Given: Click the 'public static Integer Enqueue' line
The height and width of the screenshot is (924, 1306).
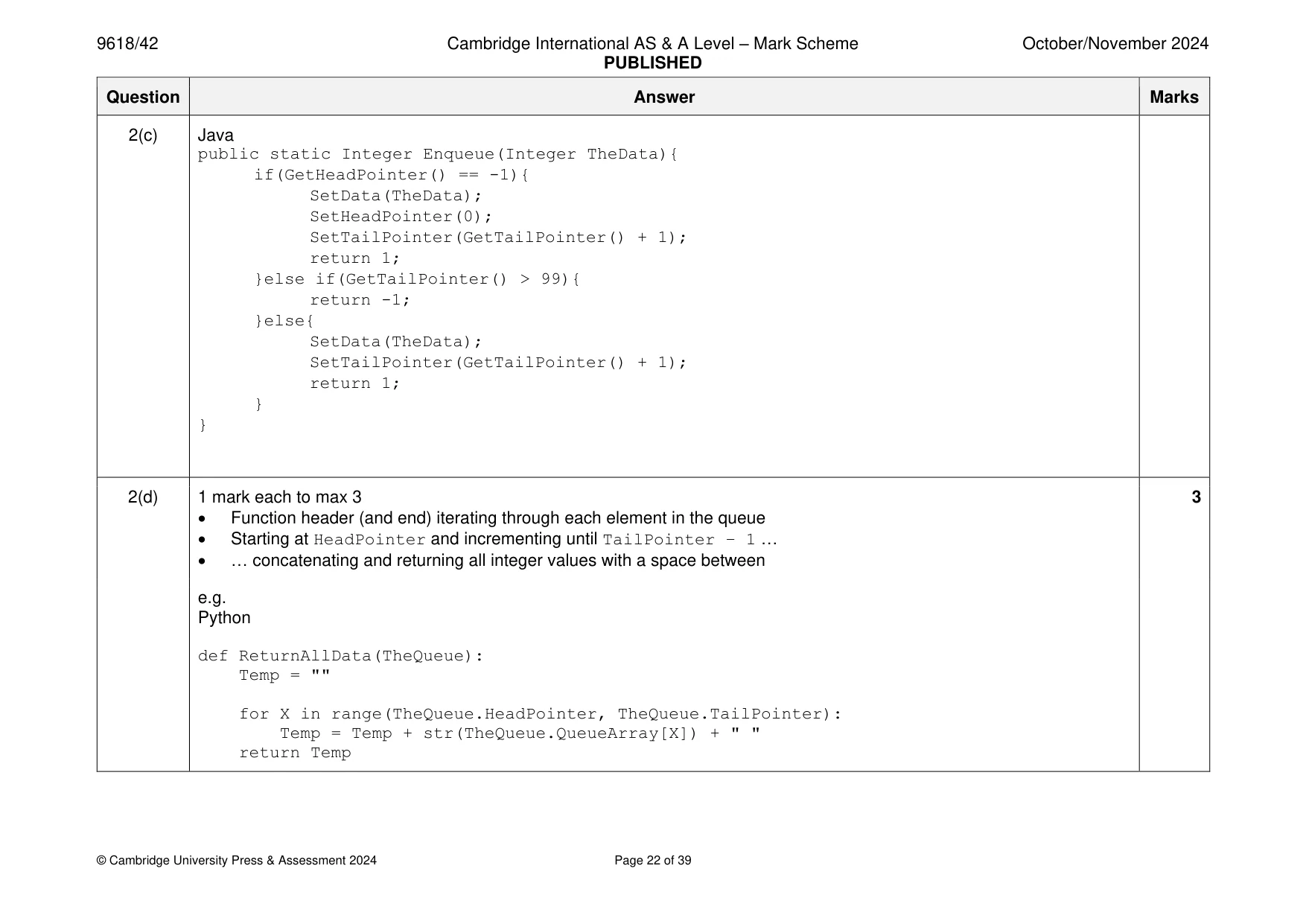Looking at the screenshot, I should coord(438,154).
